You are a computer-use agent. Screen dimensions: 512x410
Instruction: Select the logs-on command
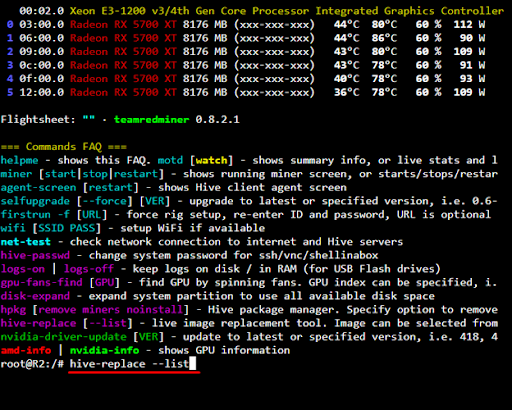click(23, 269)
